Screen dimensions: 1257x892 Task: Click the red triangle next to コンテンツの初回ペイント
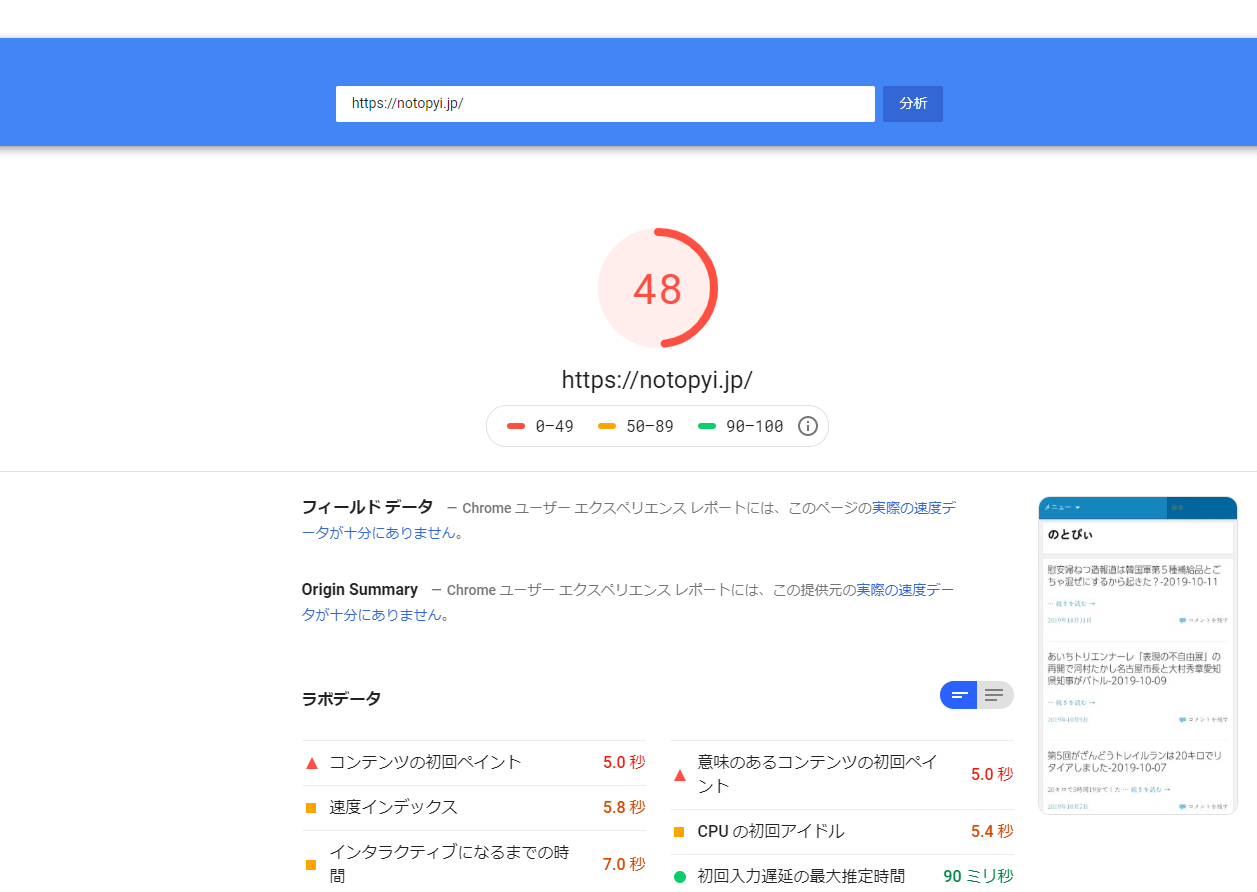311,763
